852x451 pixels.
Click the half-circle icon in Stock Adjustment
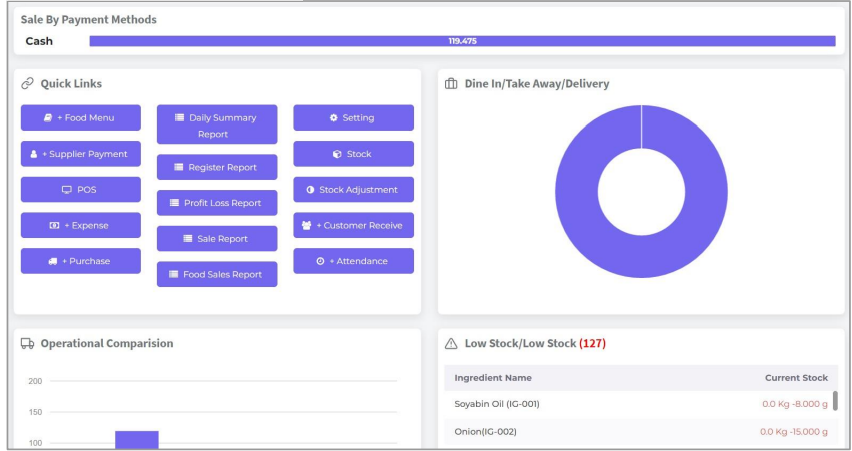[310, 190]
